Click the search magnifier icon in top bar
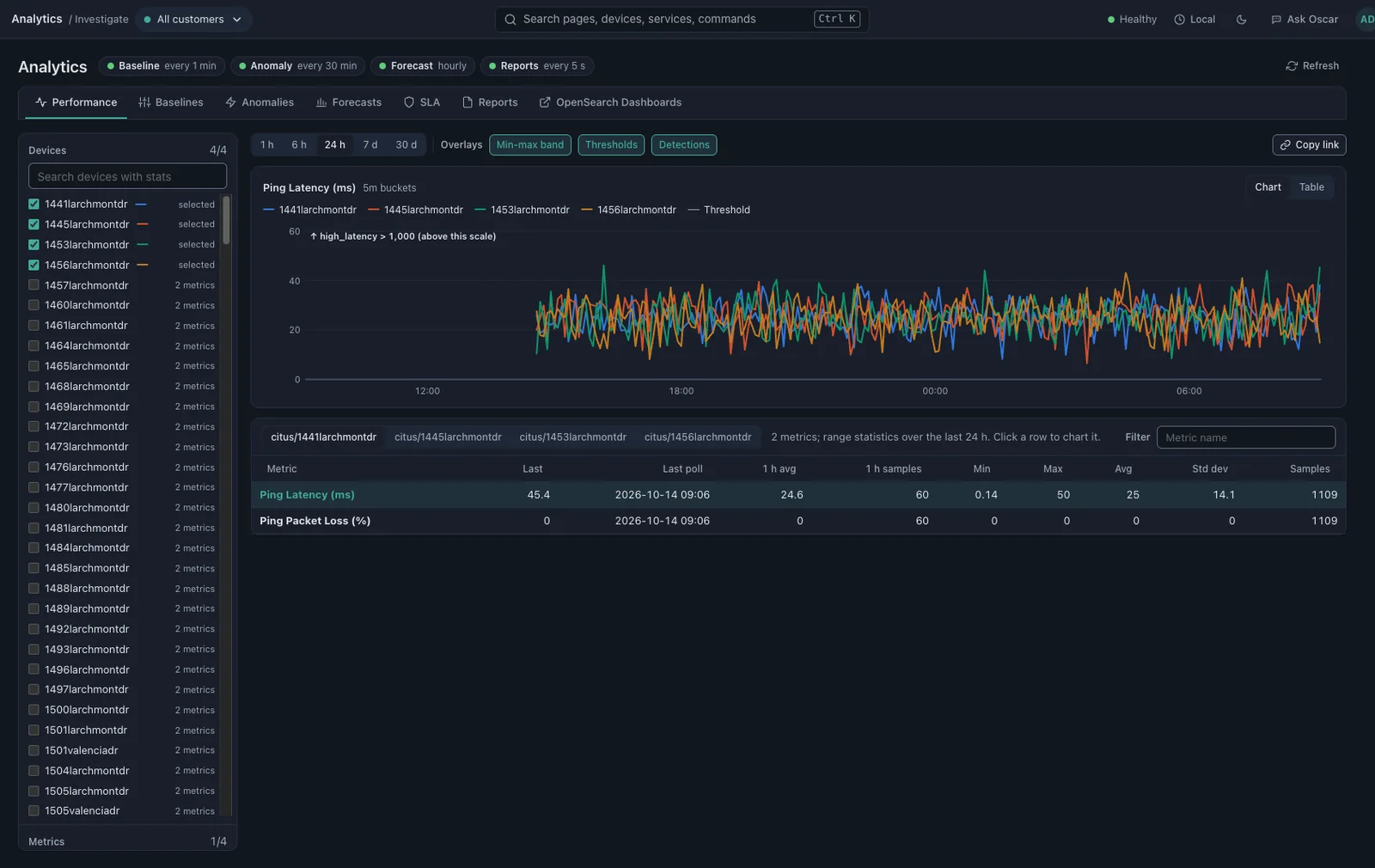 (510, 19)
